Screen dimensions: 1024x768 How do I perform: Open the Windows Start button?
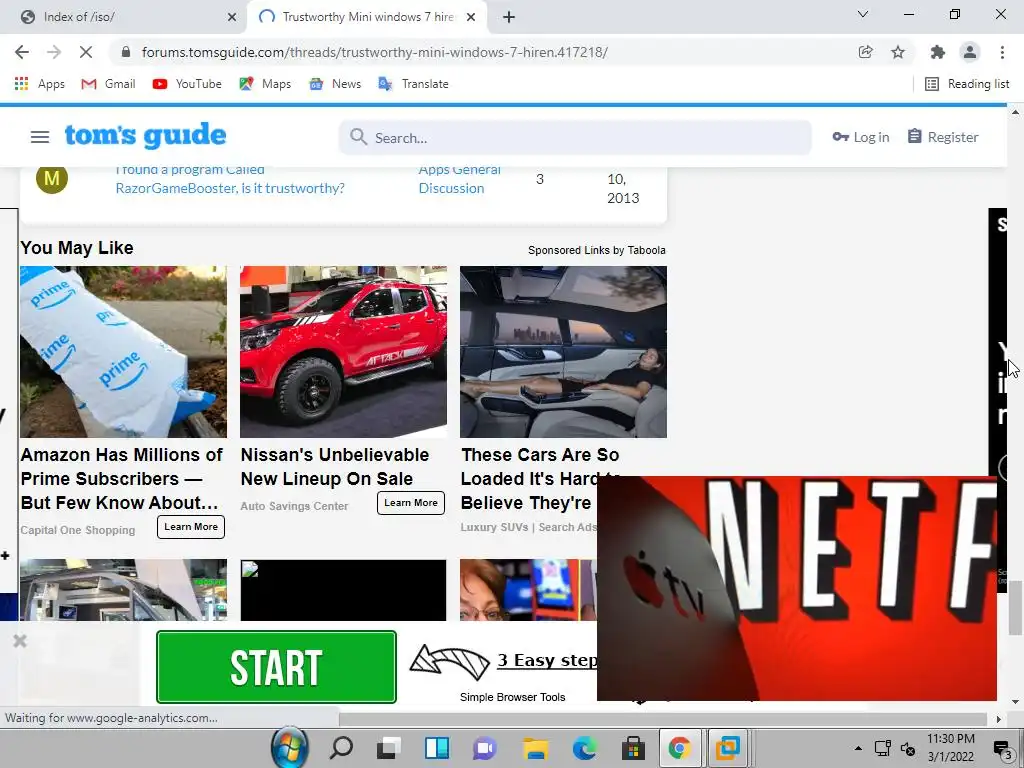click(x=289, y=747)
